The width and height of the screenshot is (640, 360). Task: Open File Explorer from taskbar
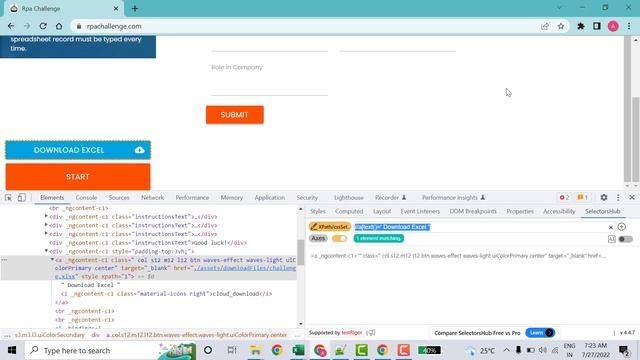(x=256, y=350)
